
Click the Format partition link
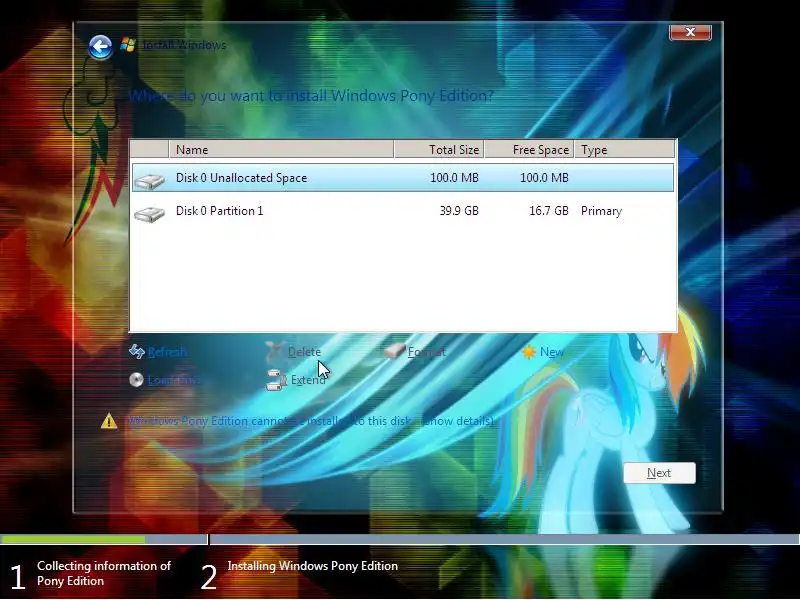427,352
